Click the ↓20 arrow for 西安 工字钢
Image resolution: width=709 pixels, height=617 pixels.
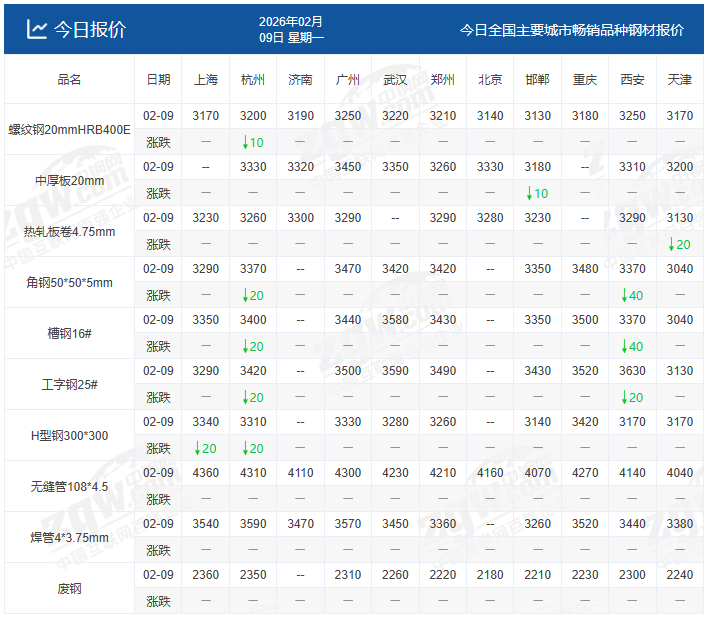coord(632,397)
